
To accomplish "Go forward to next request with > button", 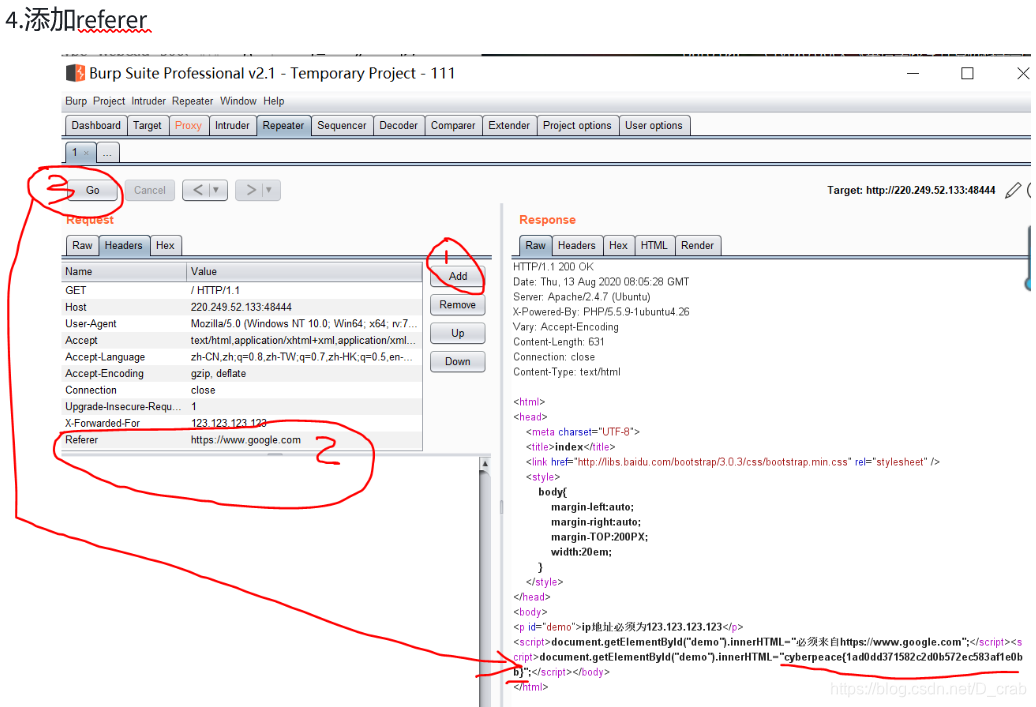I will (x=251, y=190).
